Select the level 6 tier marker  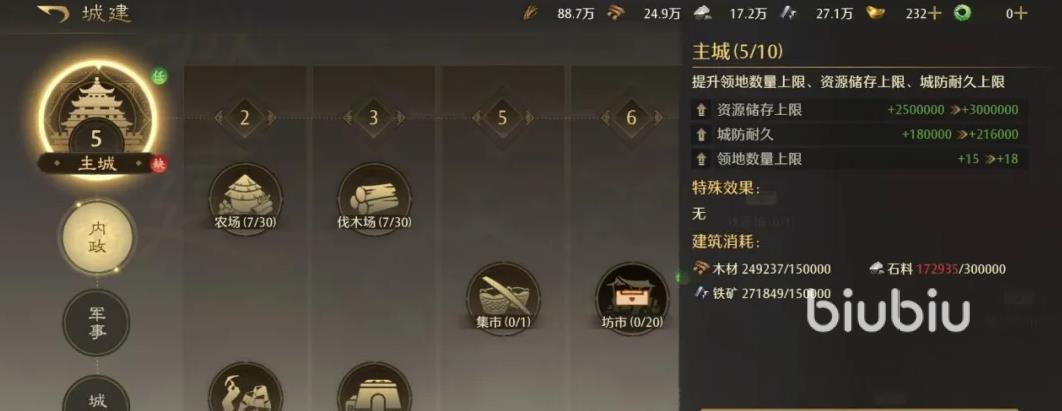(631, 118)
